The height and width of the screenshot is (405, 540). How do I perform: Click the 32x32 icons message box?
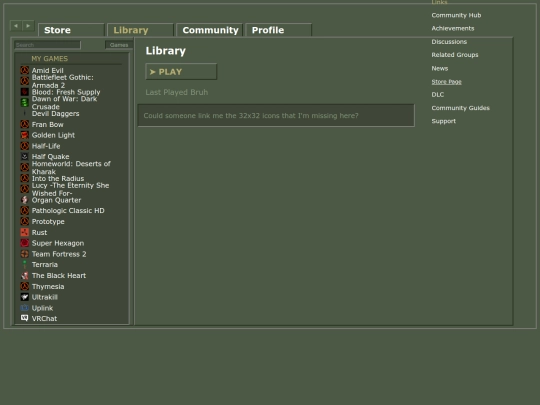tap(276, 115)
